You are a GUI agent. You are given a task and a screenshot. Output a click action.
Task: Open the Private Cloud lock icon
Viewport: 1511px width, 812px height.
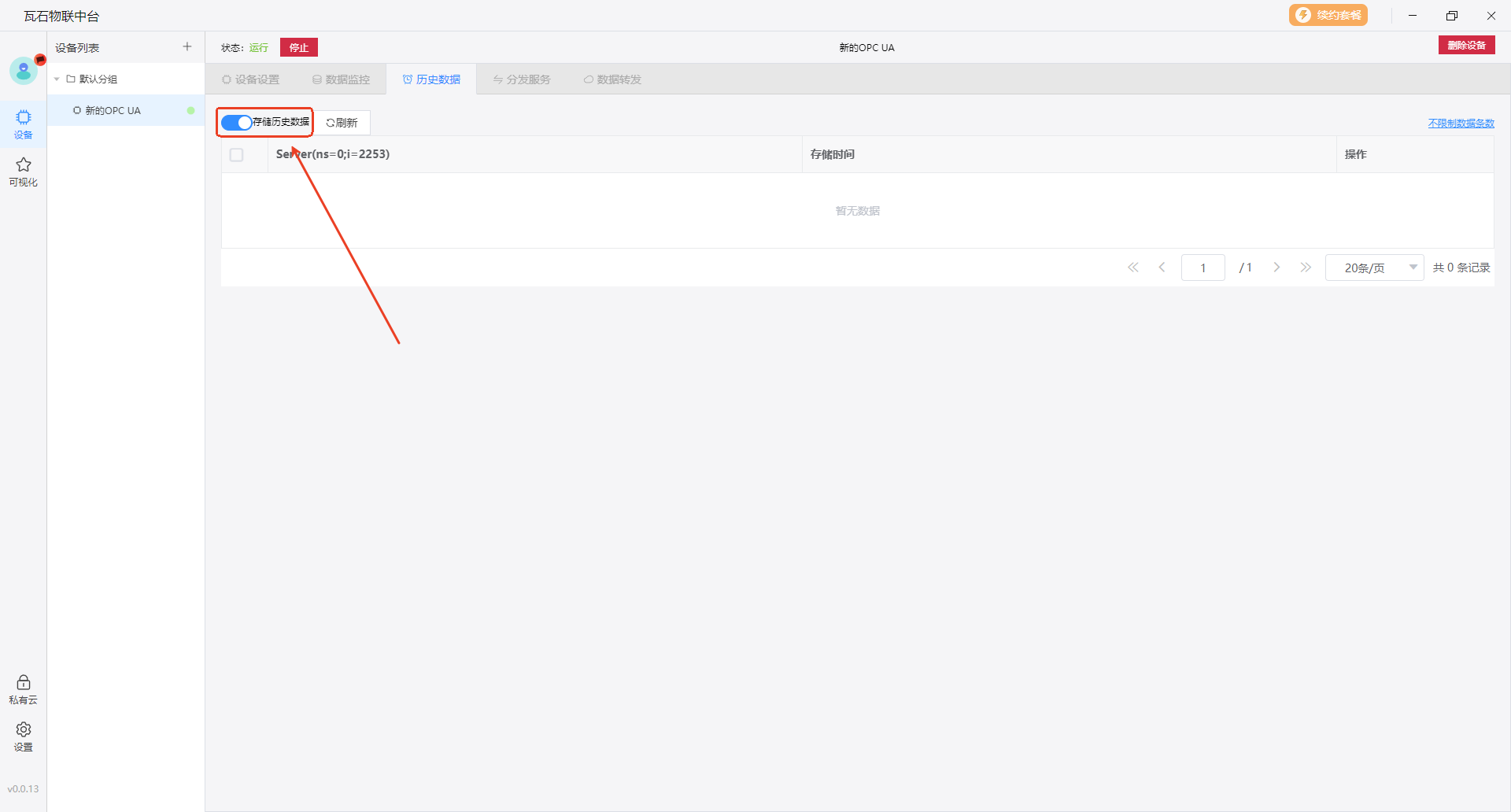tap(24, 688)
